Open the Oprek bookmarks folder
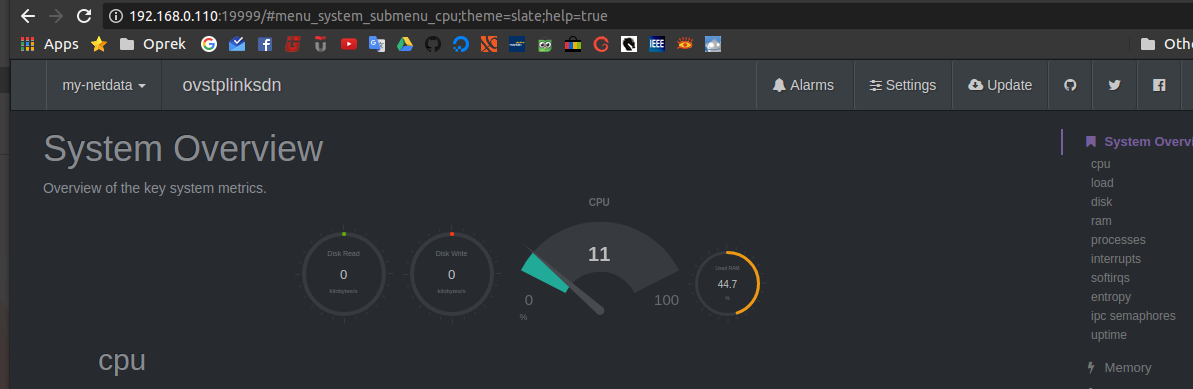This screenshot has width=1193, height=389. [152, 44]
